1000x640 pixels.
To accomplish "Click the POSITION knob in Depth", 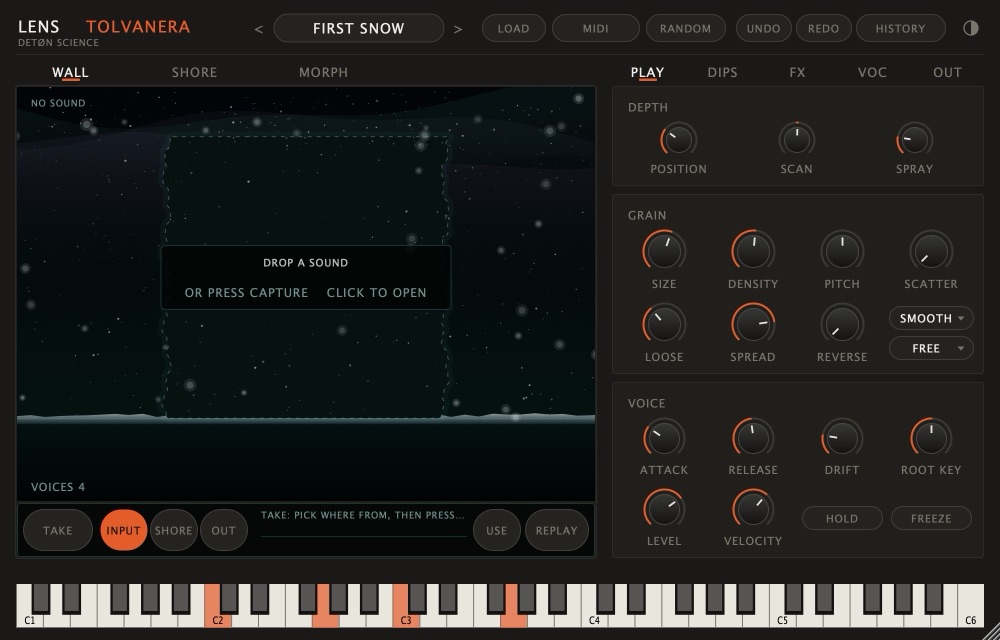I will coord(678,140).
